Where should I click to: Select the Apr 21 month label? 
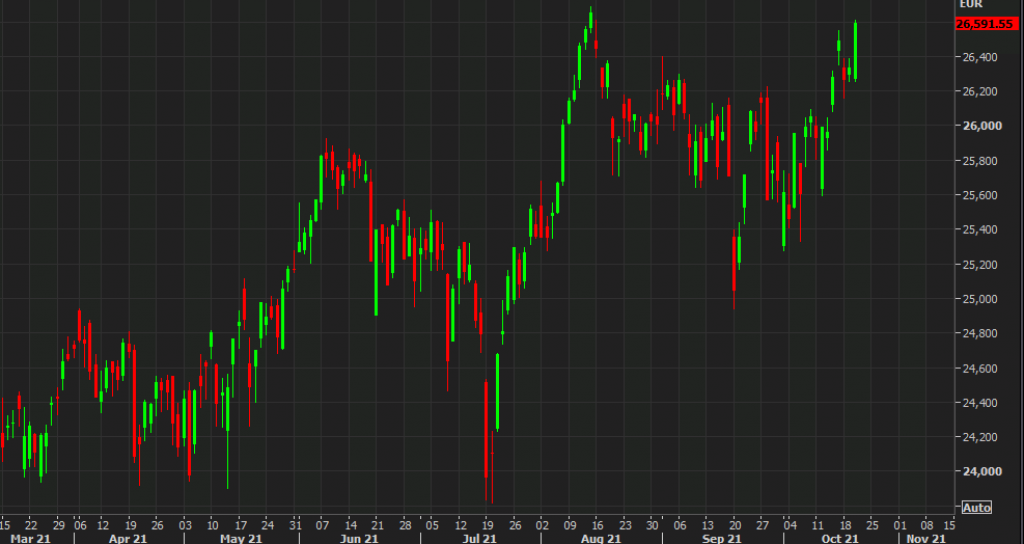click(127, 539)
